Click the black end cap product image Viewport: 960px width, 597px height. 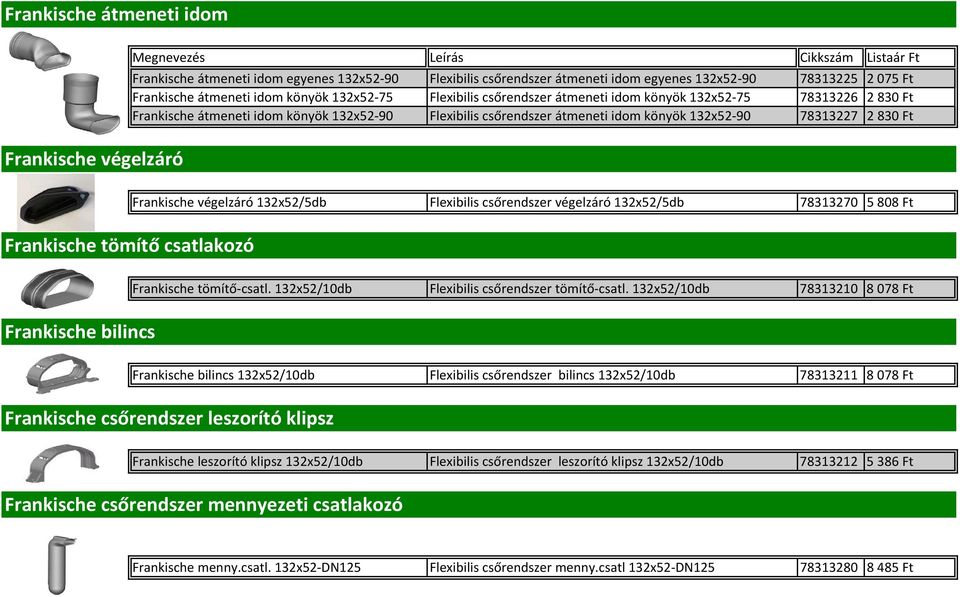click(56, 202)
